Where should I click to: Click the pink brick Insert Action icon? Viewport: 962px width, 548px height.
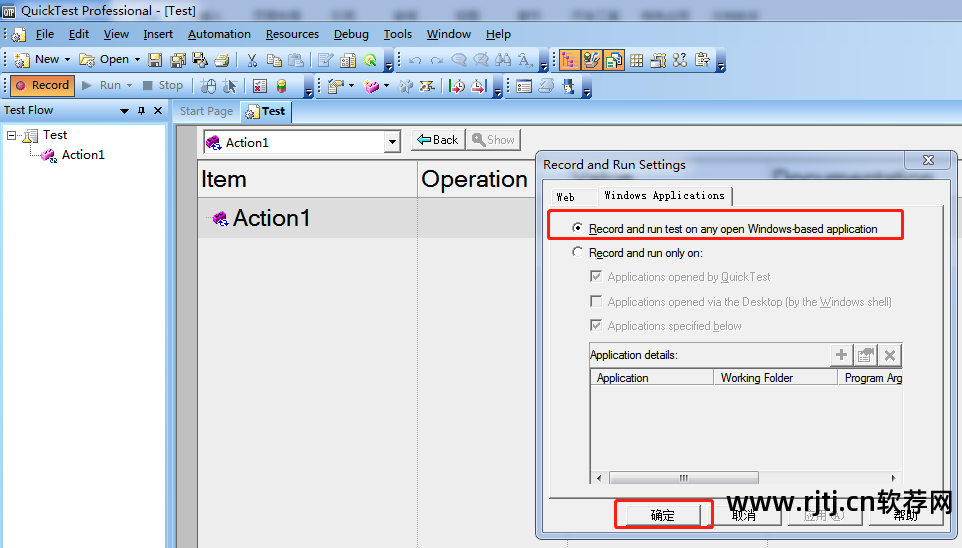(371, 86)
